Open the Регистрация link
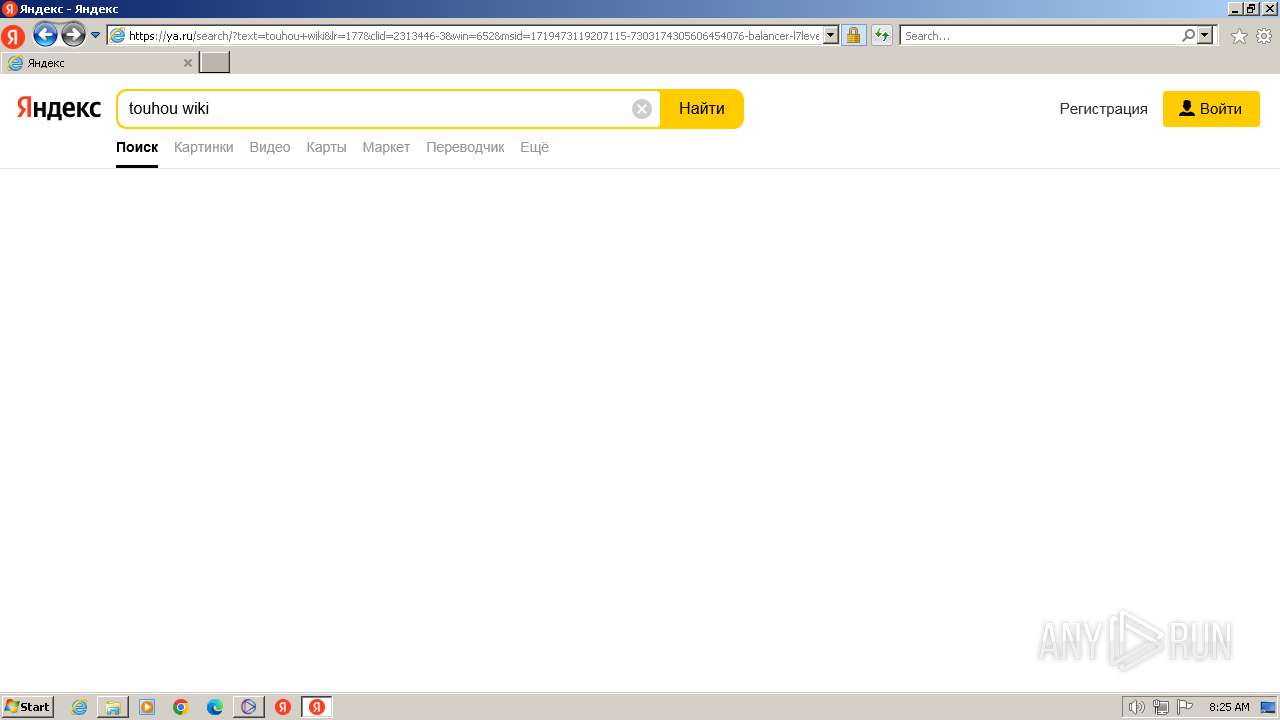The image size is (1280, 720). [x=1104, y=109]
